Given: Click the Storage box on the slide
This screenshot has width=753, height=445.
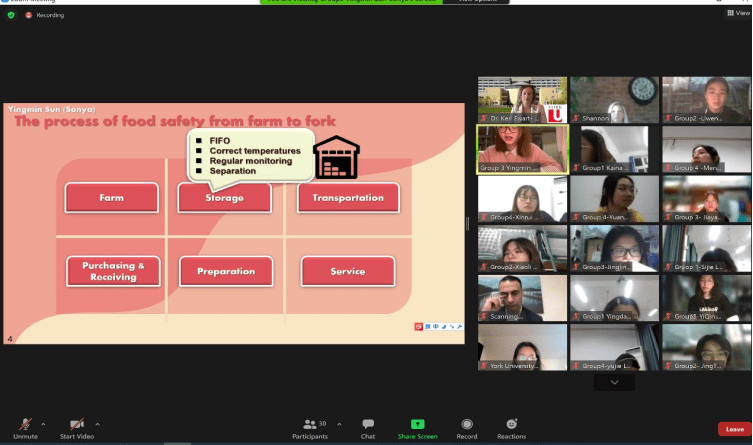Looking at the screenshot, I should tap(224, 198).
